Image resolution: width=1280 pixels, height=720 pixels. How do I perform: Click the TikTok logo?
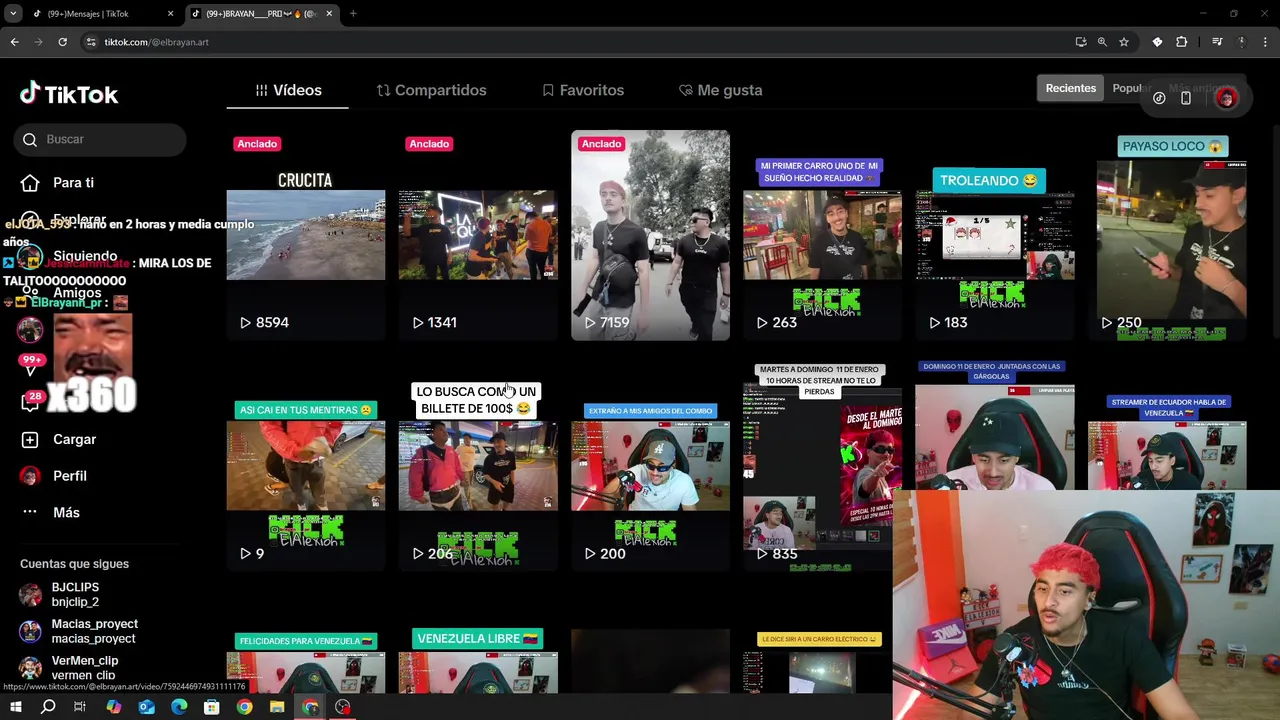click(69, 94)
